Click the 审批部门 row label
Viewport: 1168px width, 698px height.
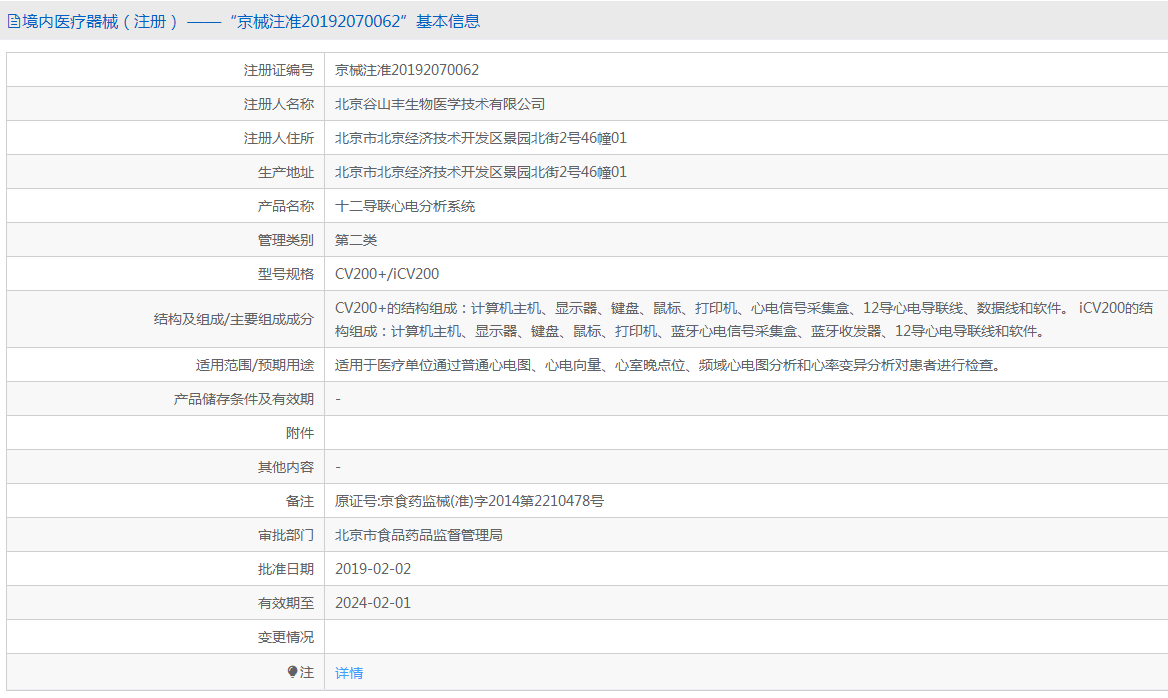click(286, 535)
